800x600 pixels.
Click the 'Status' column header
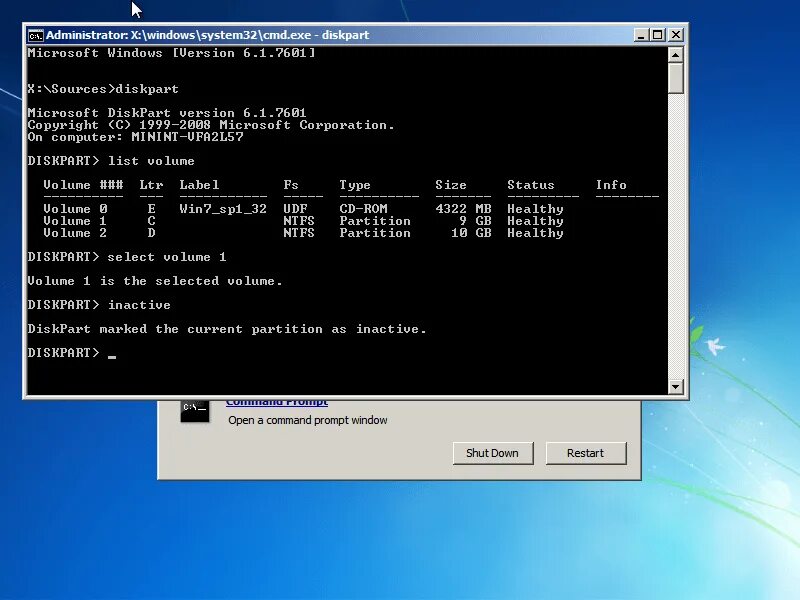(x=531, y=185)
